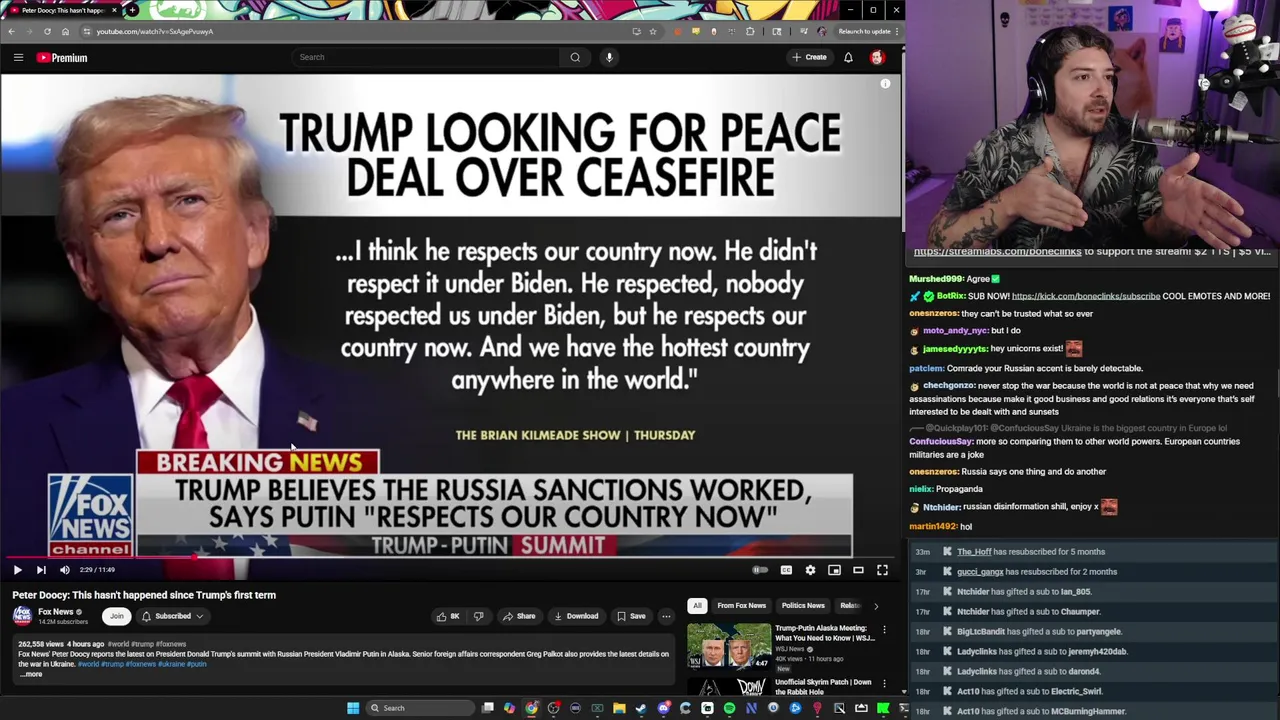This screenshot has width=1280, height=720.
Task: Select the All filter chip
Action: pos(697,605)
